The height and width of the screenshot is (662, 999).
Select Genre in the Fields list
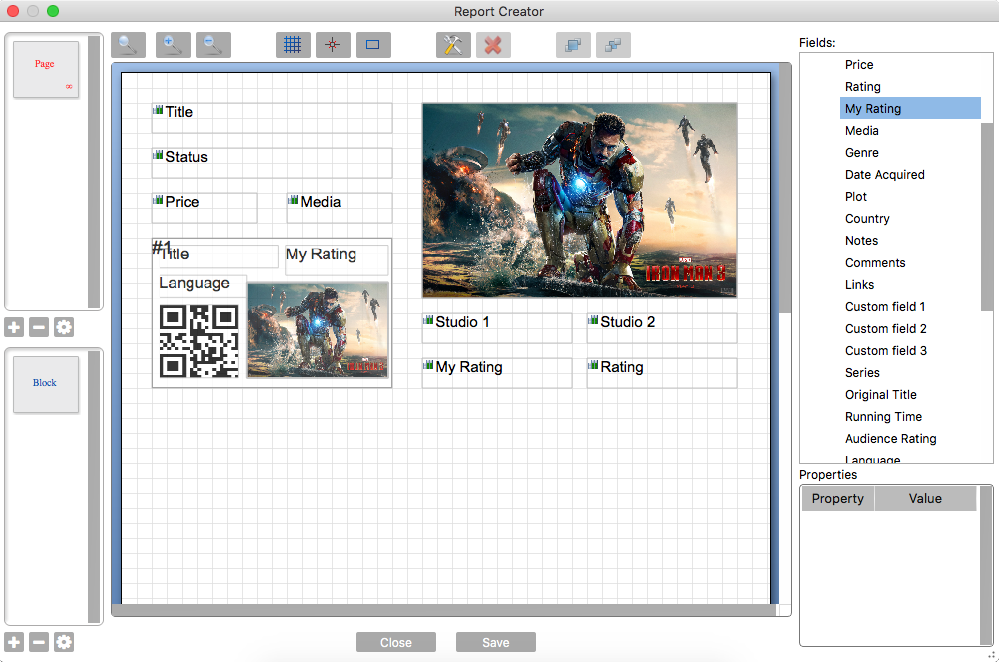click(x=861, y=153)
